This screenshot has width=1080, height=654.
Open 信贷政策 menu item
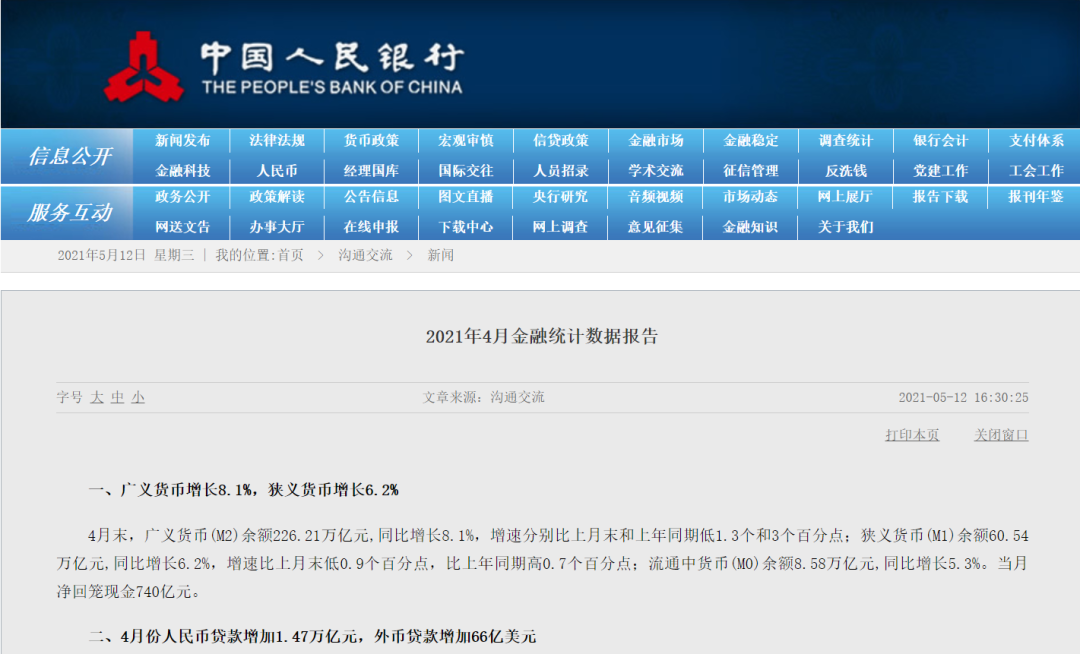pos(561,140)
